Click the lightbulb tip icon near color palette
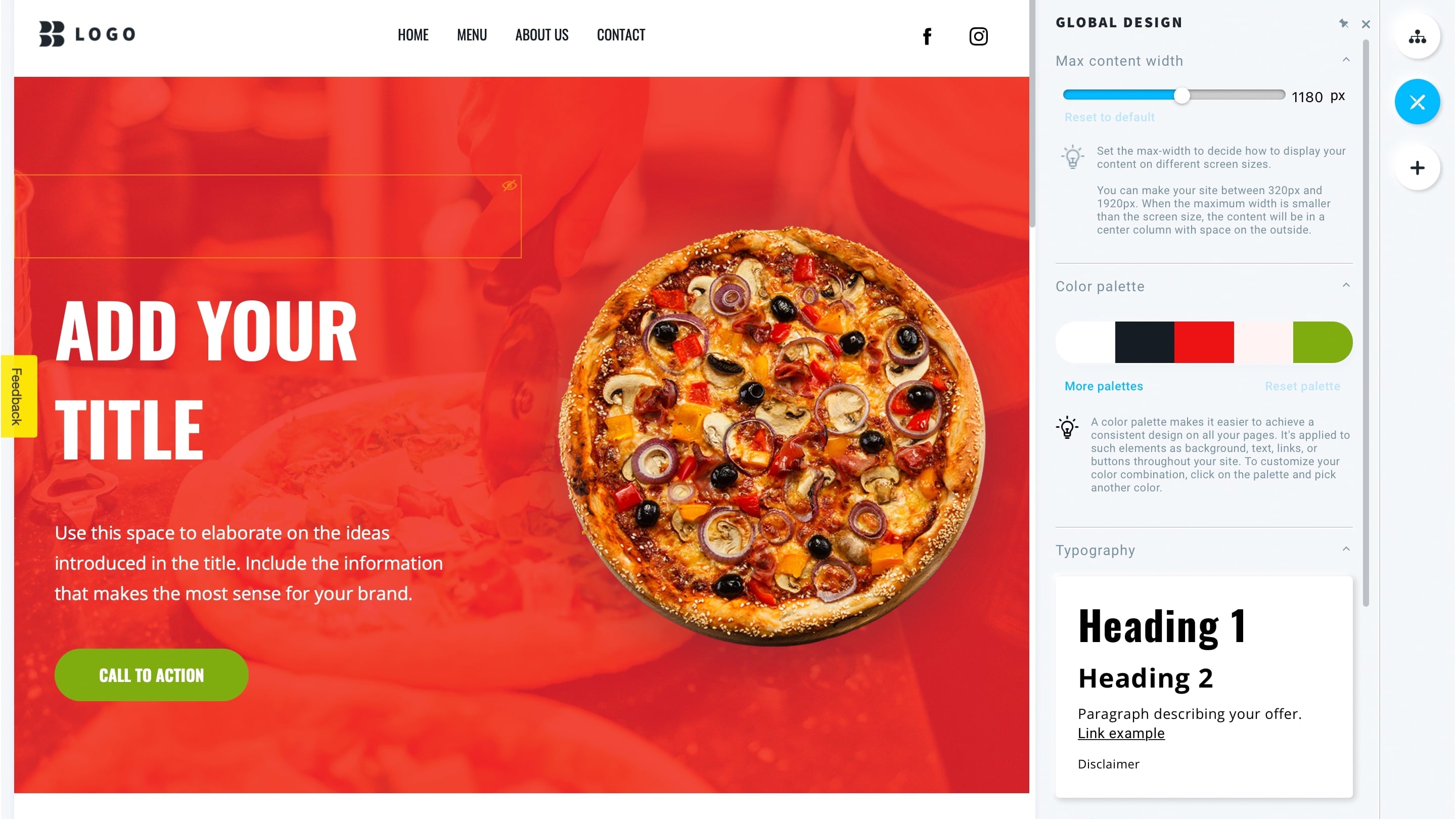Viewport: 1456px width, 819px height. pos(1068,427)
